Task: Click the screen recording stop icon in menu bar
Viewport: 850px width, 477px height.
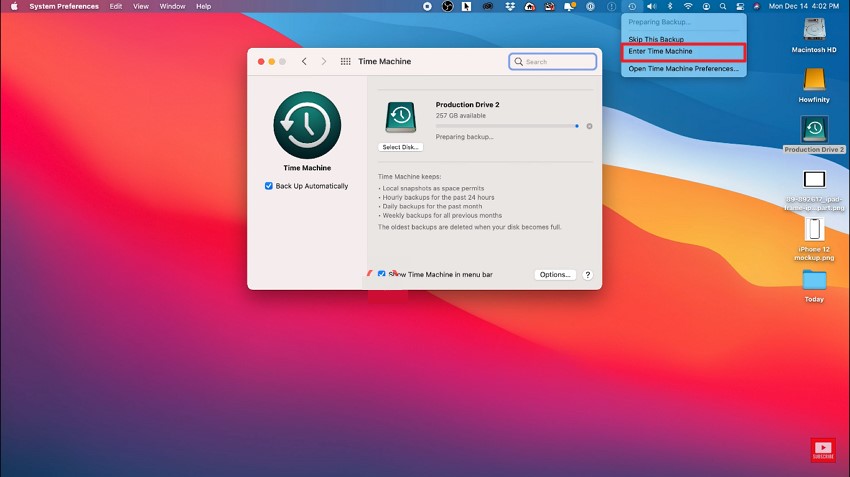Action: point(427,7)
